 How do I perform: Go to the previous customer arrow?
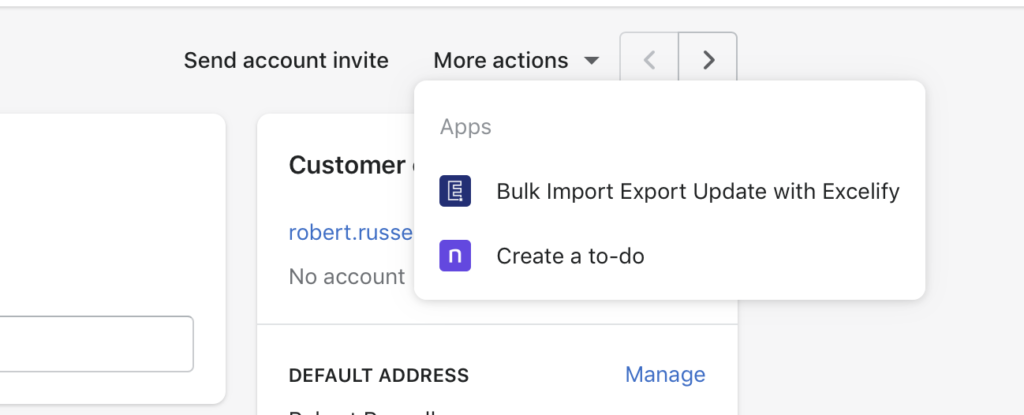click(x=649, y=61)
